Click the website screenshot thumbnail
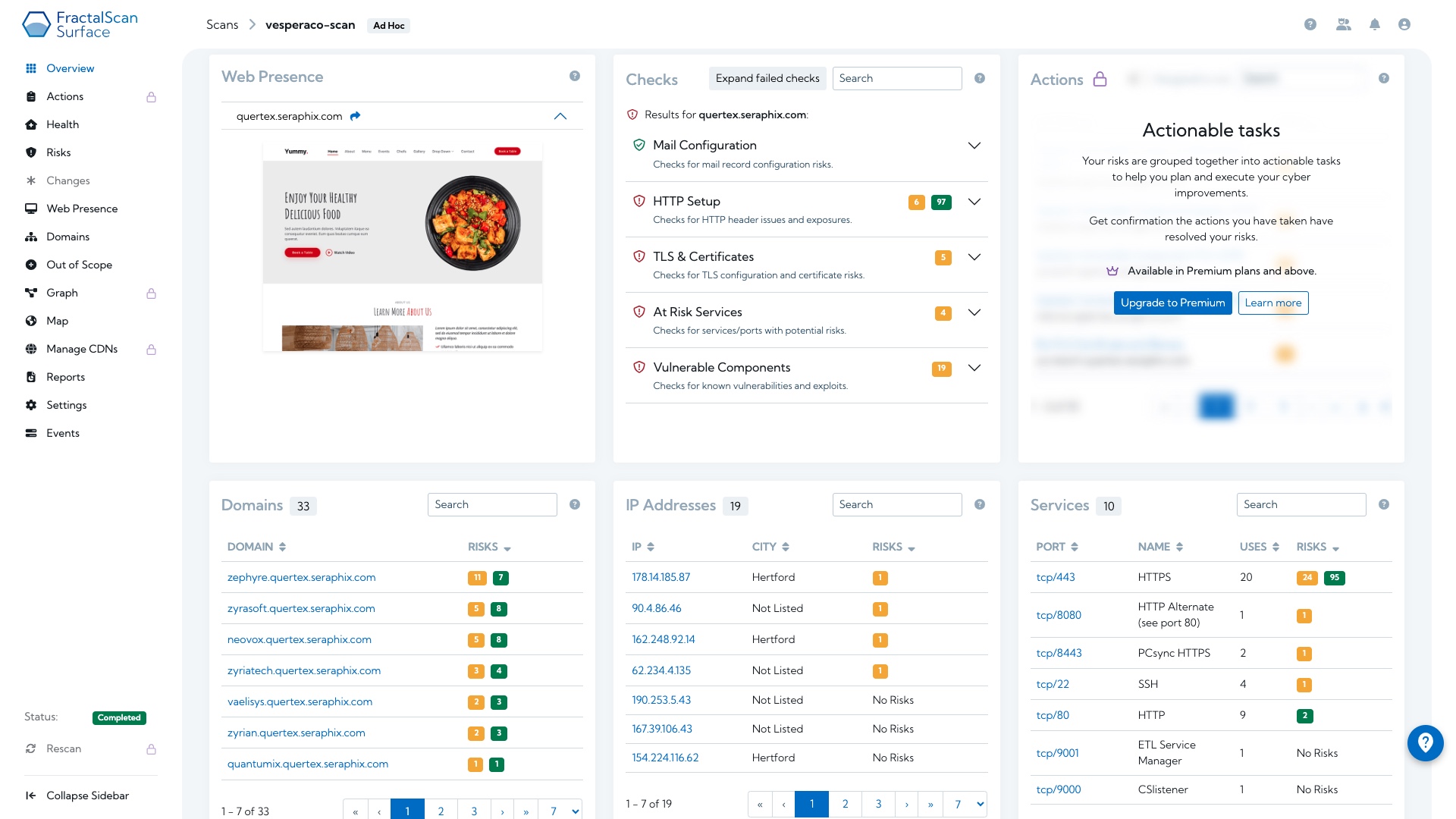Screen dimensions: 1456x819 click(x=403, y=246)
